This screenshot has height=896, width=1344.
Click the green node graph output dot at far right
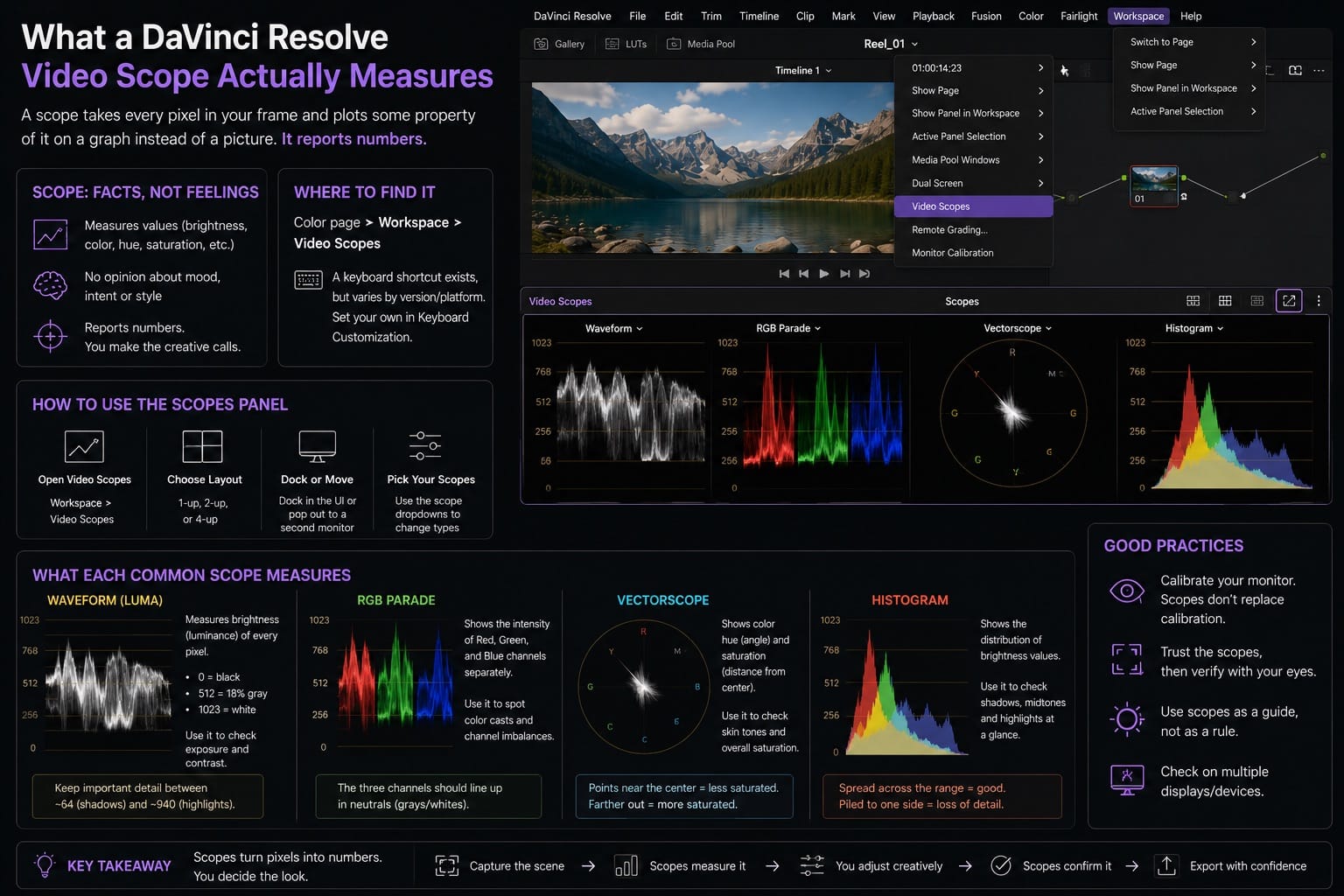pyautogui.click(x=1323, y=156)
